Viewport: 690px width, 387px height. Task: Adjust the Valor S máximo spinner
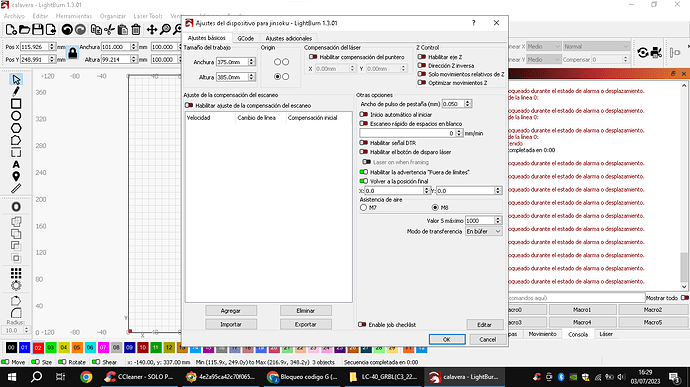498,220
